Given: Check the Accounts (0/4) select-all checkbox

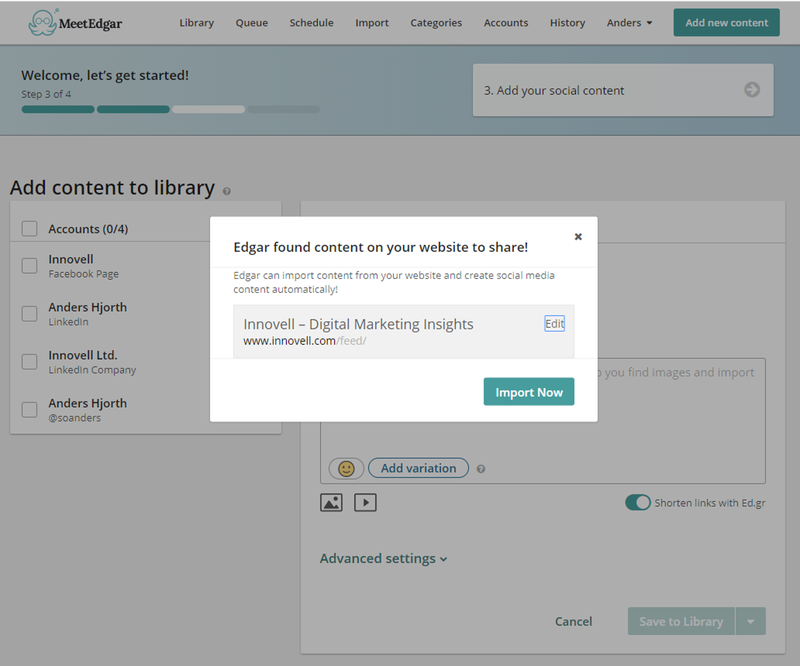Looking at the screenshot, I should coord(30,229).
